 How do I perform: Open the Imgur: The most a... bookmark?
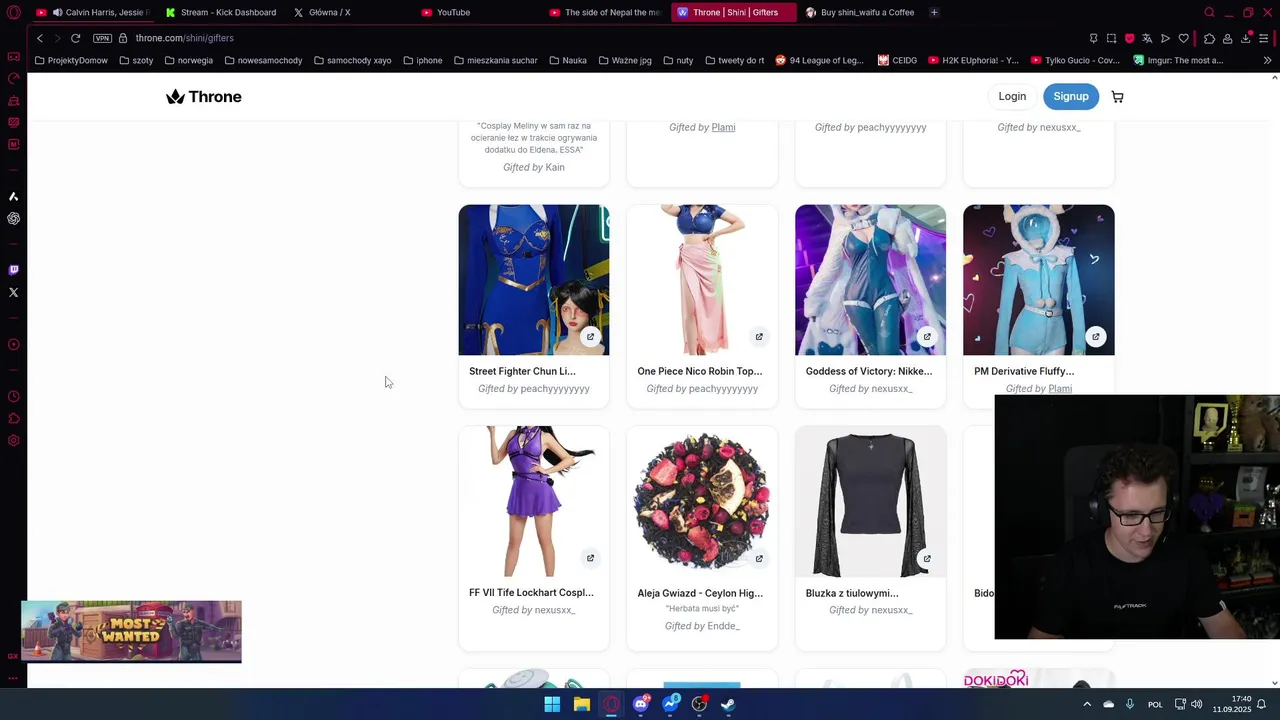click(x=1178, y=60)
